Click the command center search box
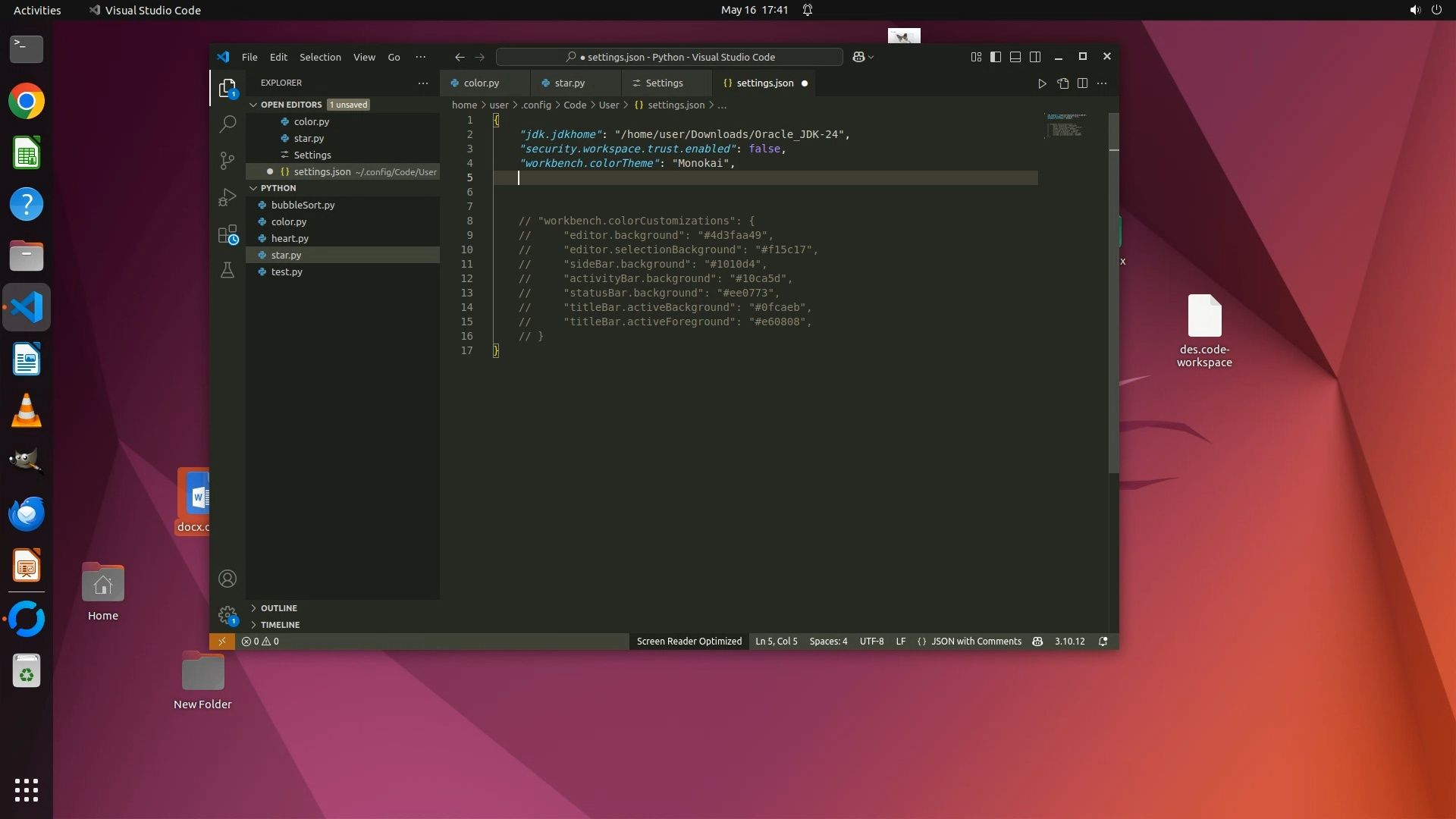Viewport: 1456px width, 819px height. (670, 57)
